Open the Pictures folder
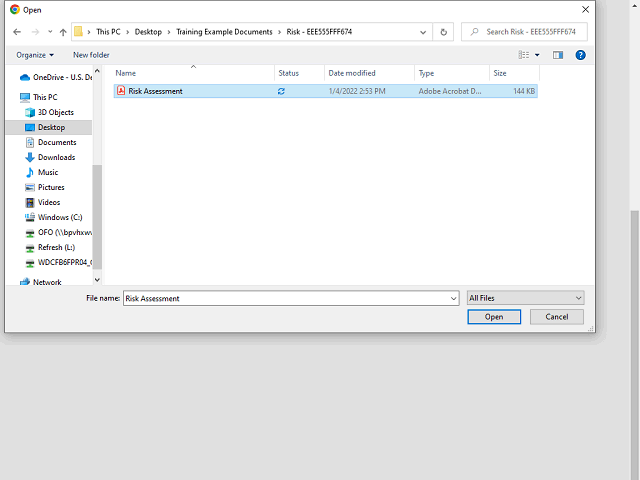The width and height of the screenshot is (640, 480). [x=44, y=187]
